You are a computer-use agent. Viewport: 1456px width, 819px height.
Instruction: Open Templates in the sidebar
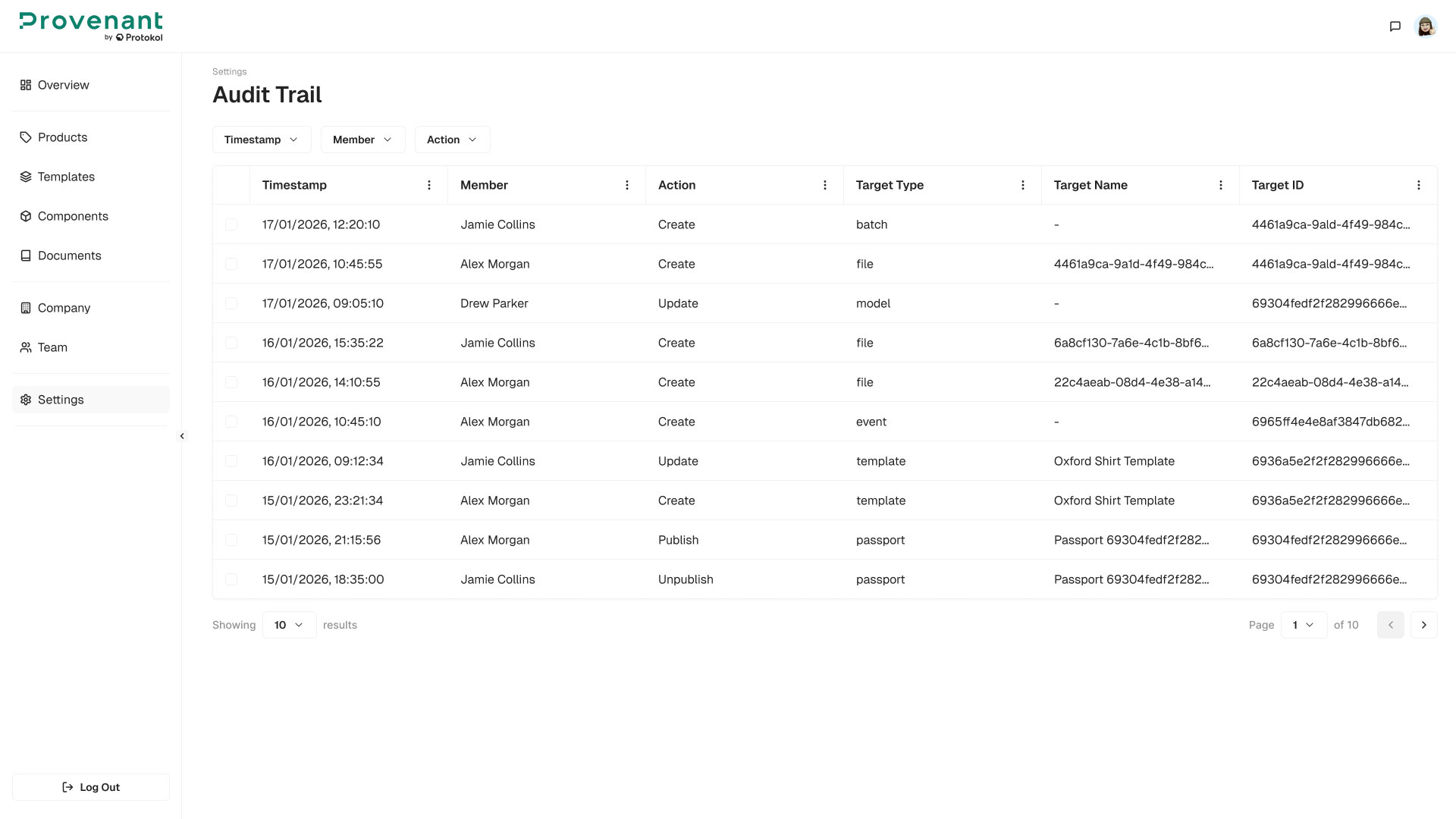tap(91, 177)
